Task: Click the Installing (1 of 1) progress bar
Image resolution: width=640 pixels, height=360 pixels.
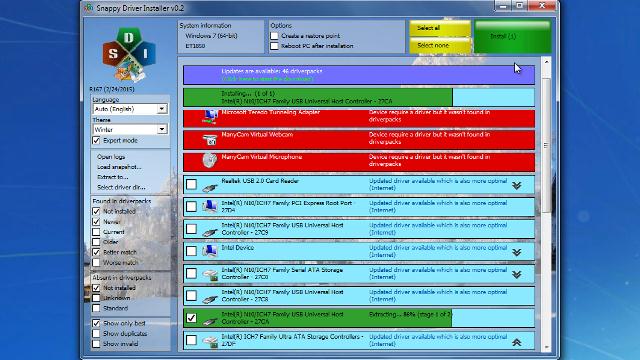Action: (359, 97)
